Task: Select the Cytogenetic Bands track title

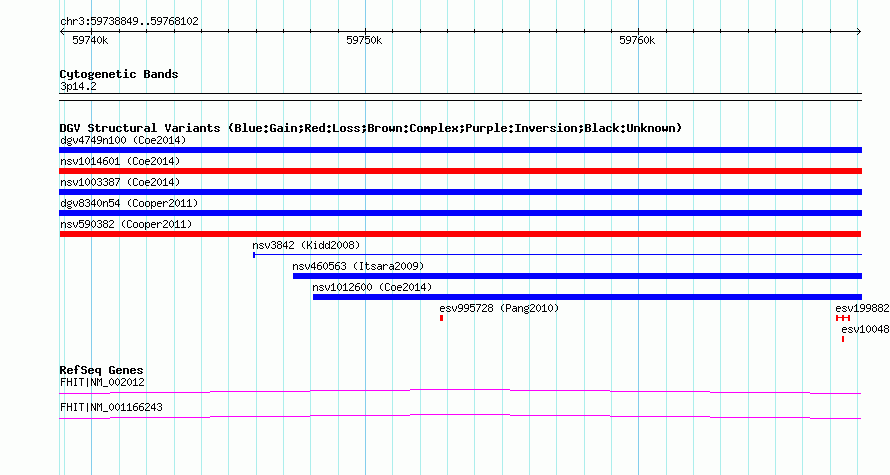Action: pos(119,74)
